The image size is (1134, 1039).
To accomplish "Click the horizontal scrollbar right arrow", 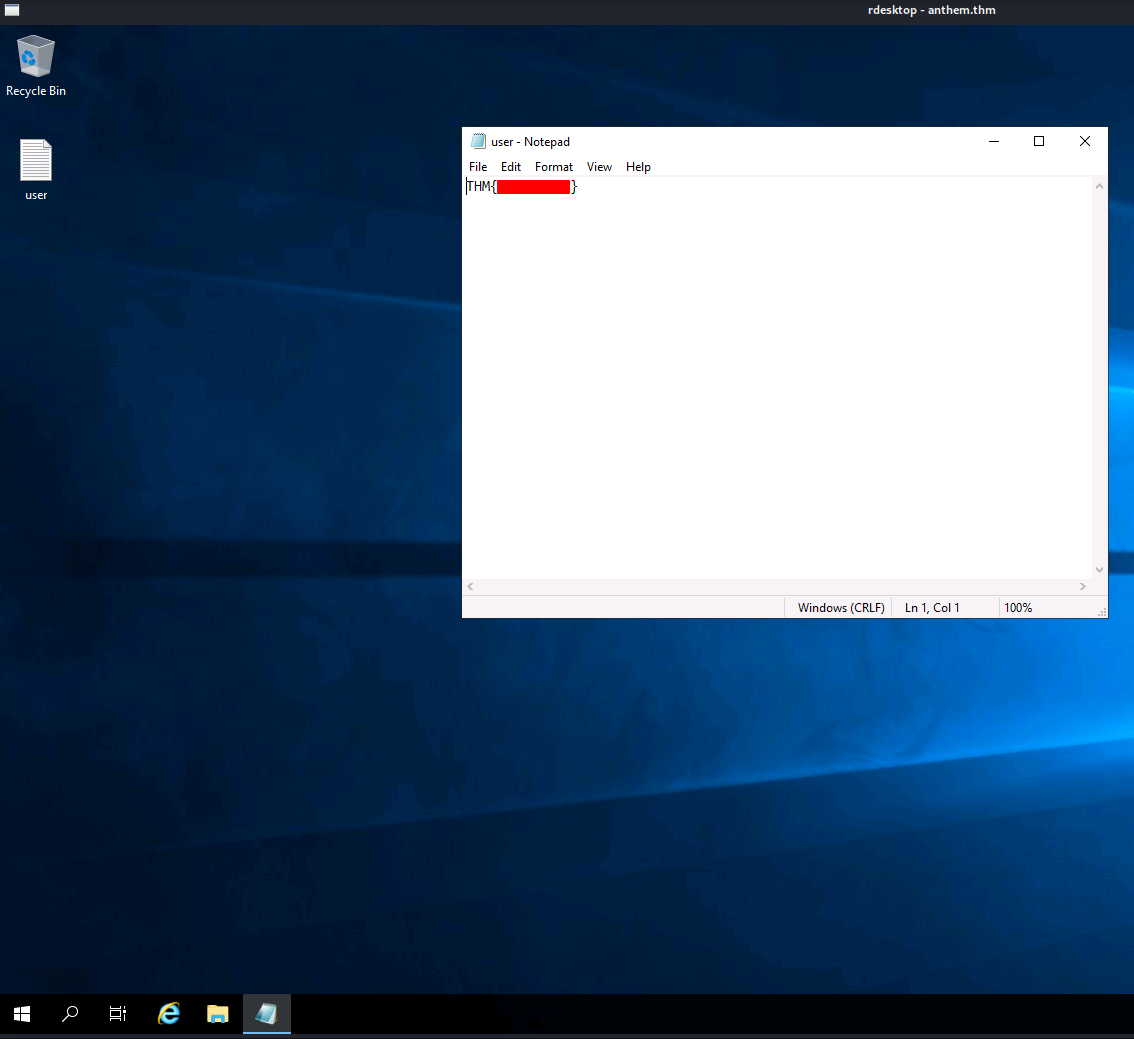I will click(1083, 586).
